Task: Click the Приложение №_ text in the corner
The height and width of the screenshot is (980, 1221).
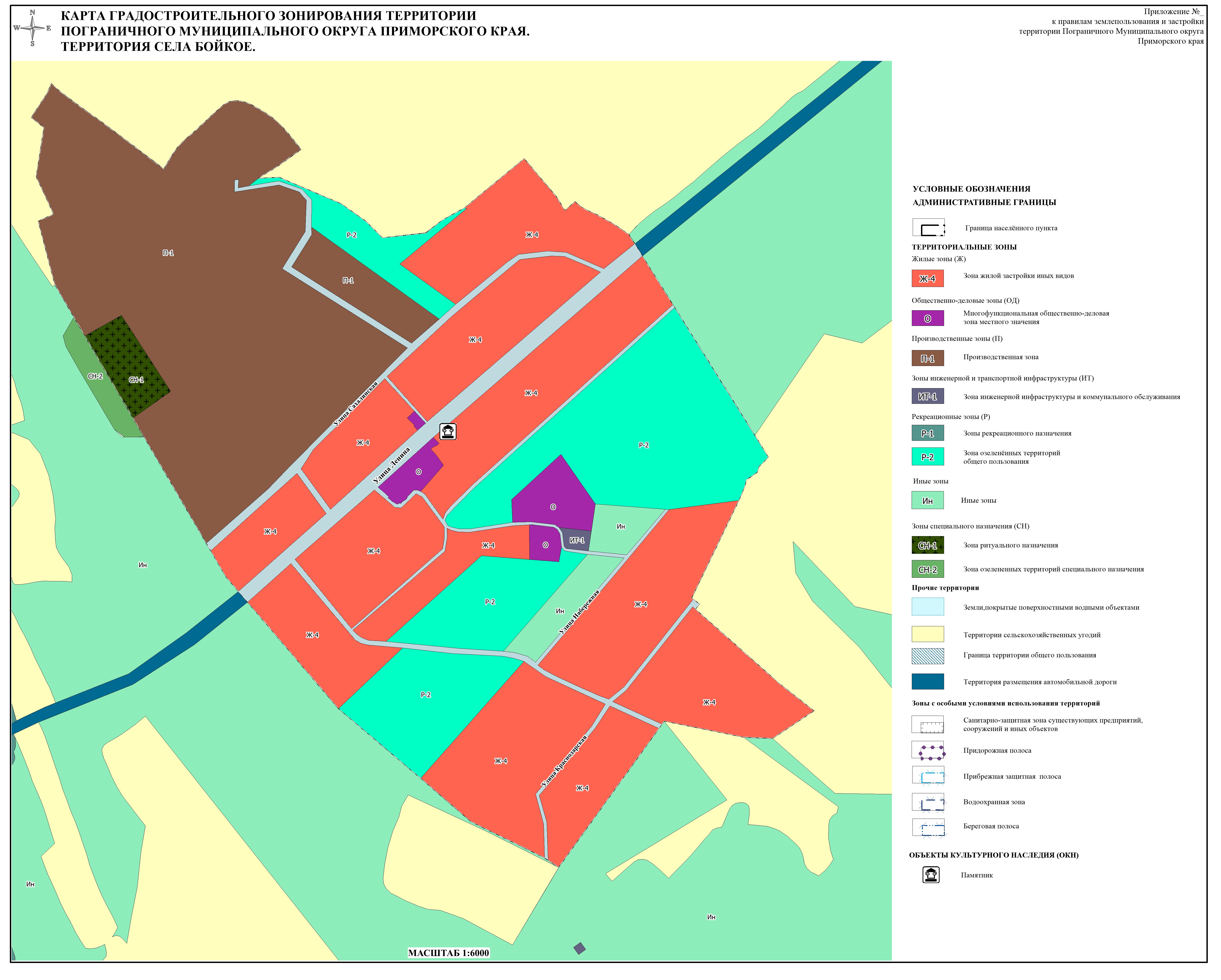Action: [1174, 11]
